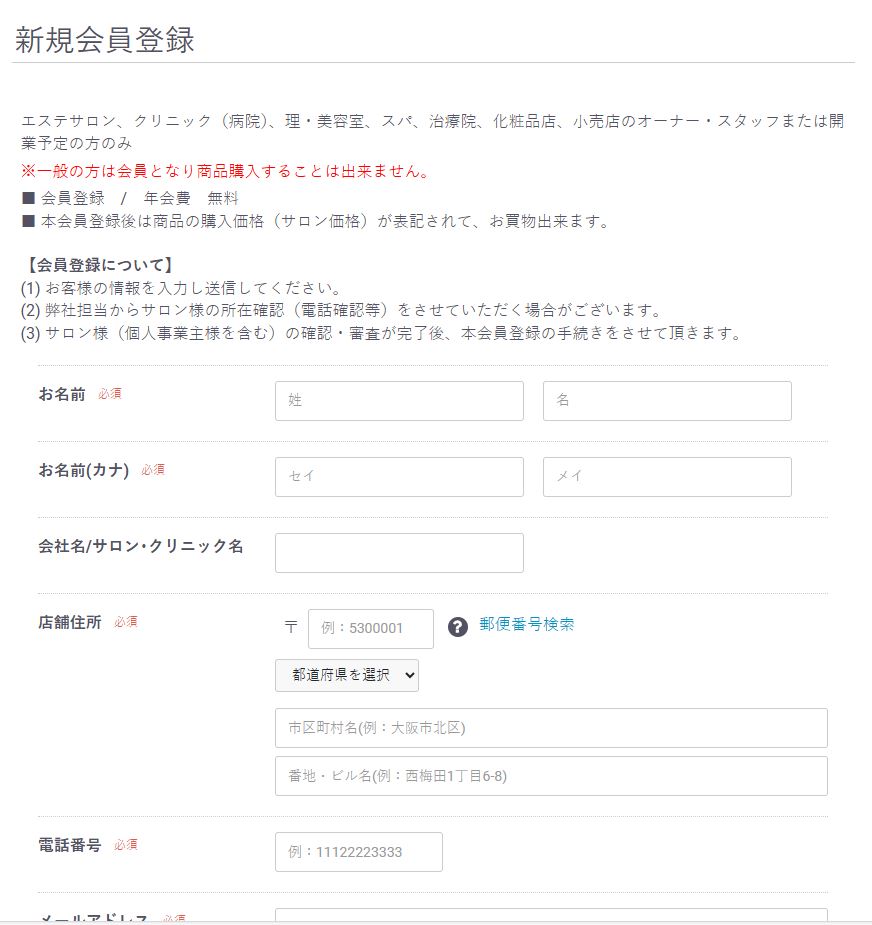Screen dimensions: 872x925
Task: Click the メールアドレス field at the bottom
Action: pyautogui.click(x=551, y=915)
